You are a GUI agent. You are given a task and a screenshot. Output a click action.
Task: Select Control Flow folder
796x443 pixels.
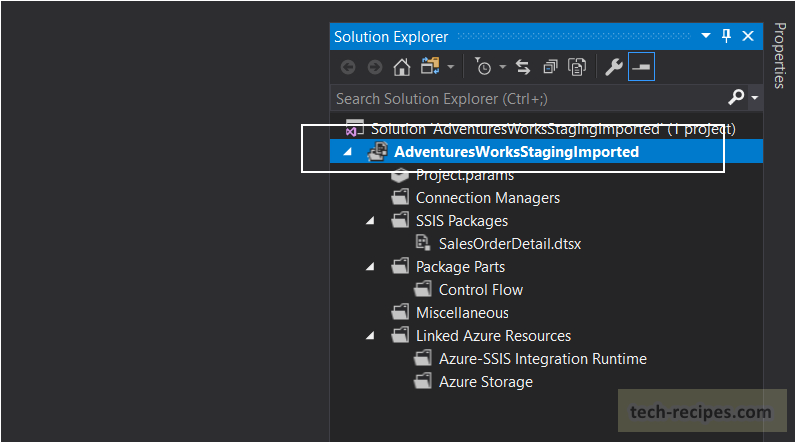tap(481, 290)
